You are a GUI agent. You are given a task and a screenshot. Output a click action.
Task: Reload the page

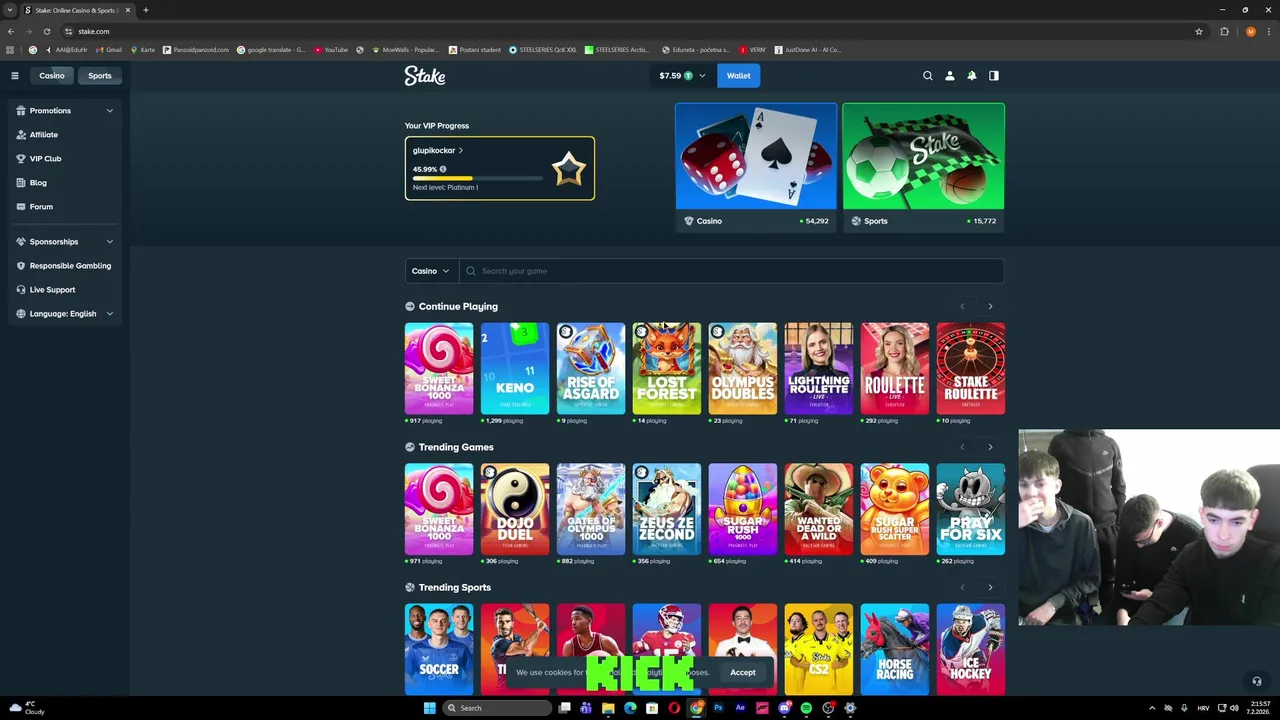pyautogui.click(x=46, y=31)
